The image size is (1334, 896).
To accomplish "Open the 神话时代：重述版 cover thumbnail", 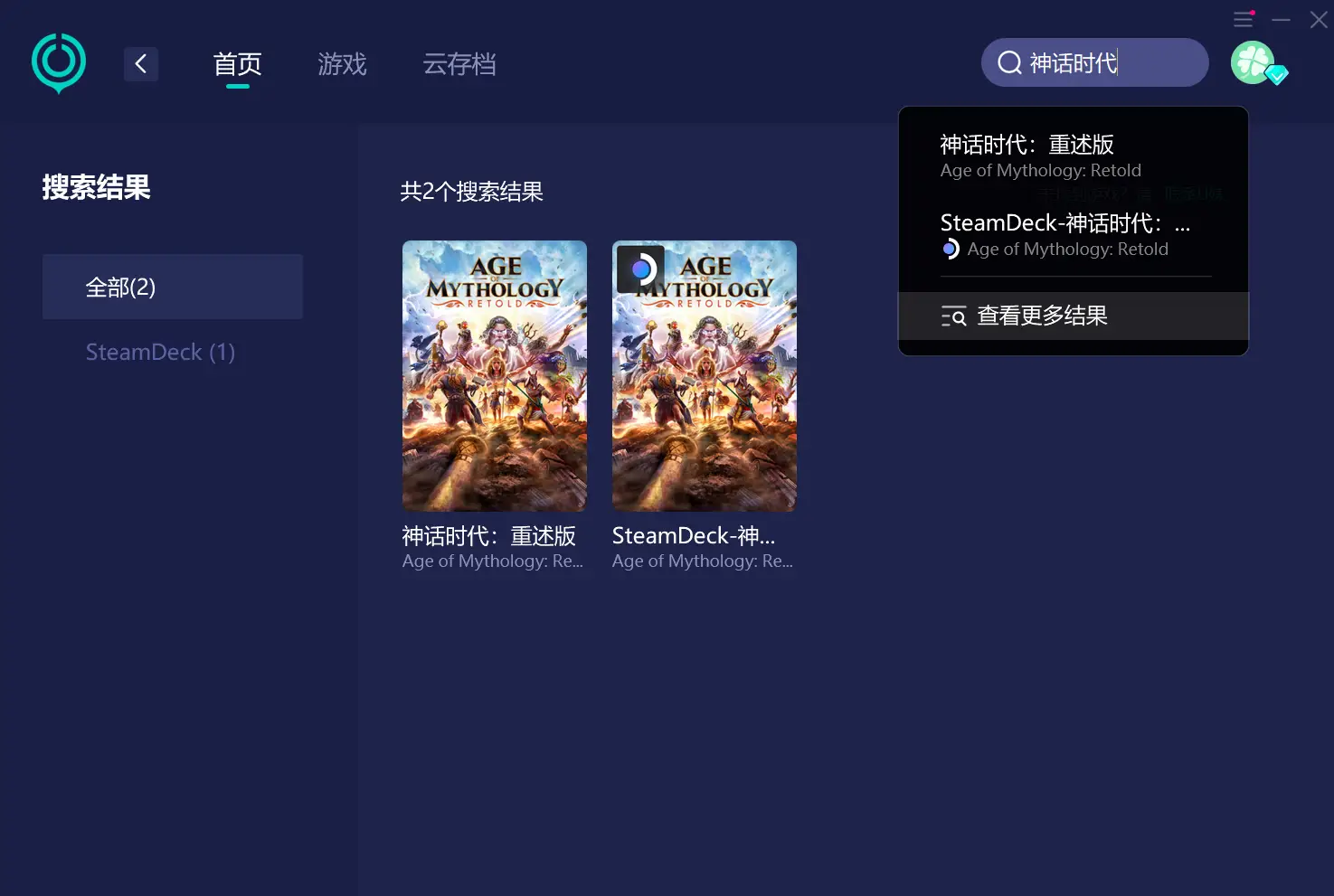I will click(495, 376).
